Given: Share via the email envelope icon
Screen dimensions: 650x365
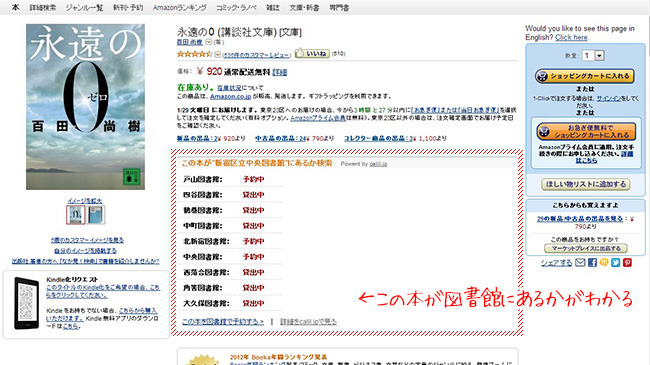Looking at the screenshot, I should (580, 263).
